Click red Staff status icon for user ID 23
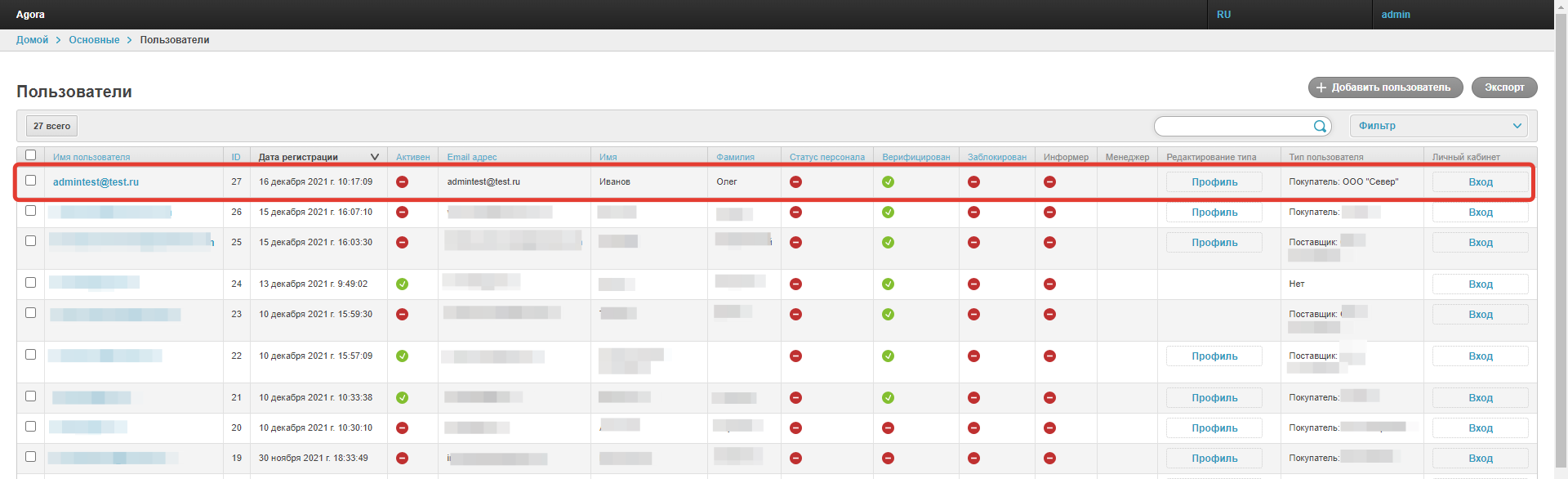 [795, 315]
